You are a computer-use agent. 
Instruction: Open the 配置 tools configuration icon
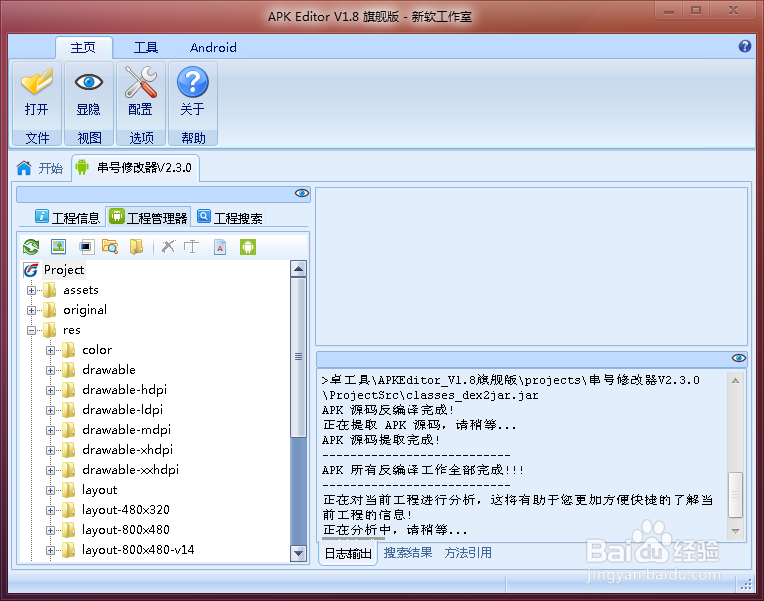140,82
